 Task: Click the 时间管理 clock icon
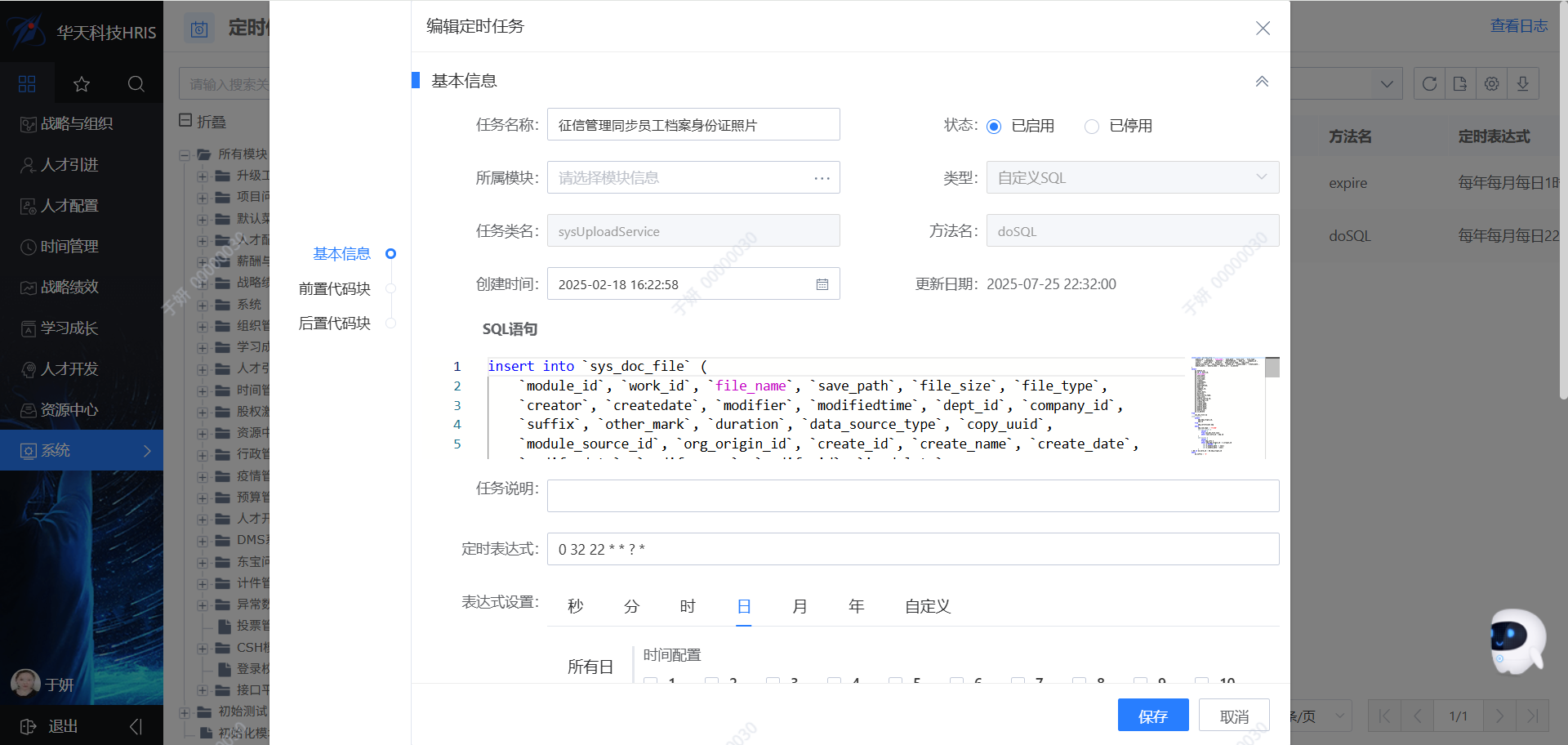27,246
